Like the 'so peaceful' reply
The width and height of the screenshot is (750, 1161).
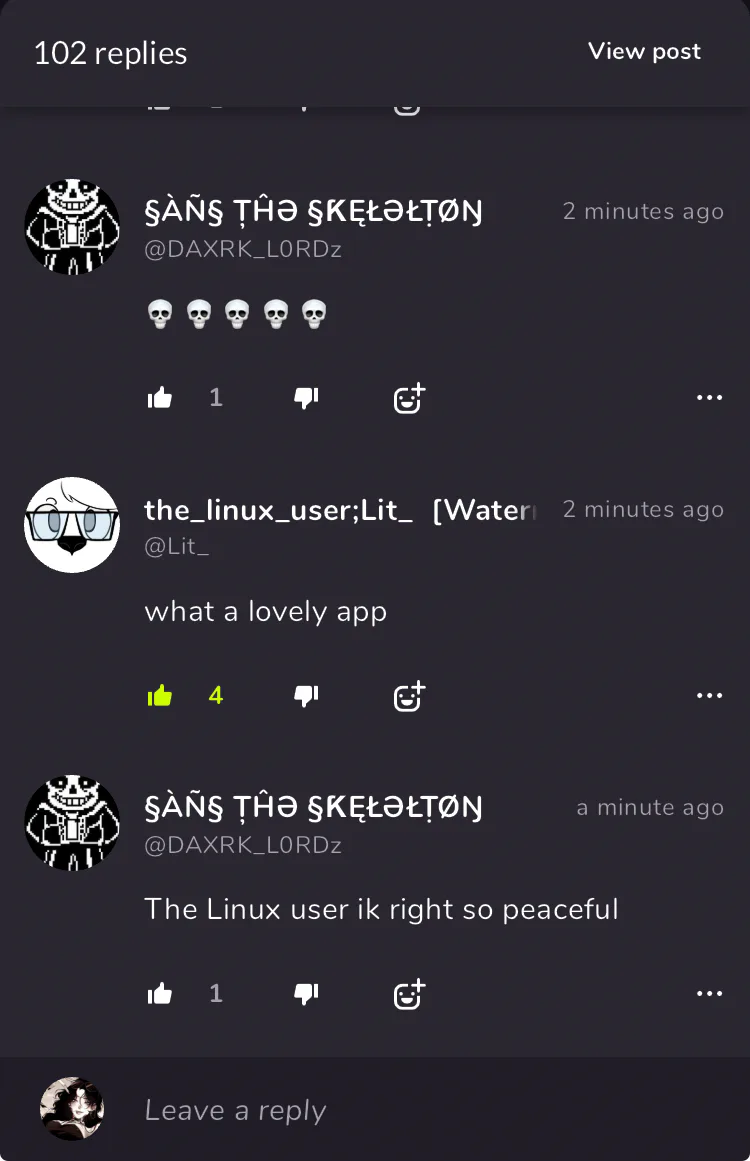(x=160, y=994)
